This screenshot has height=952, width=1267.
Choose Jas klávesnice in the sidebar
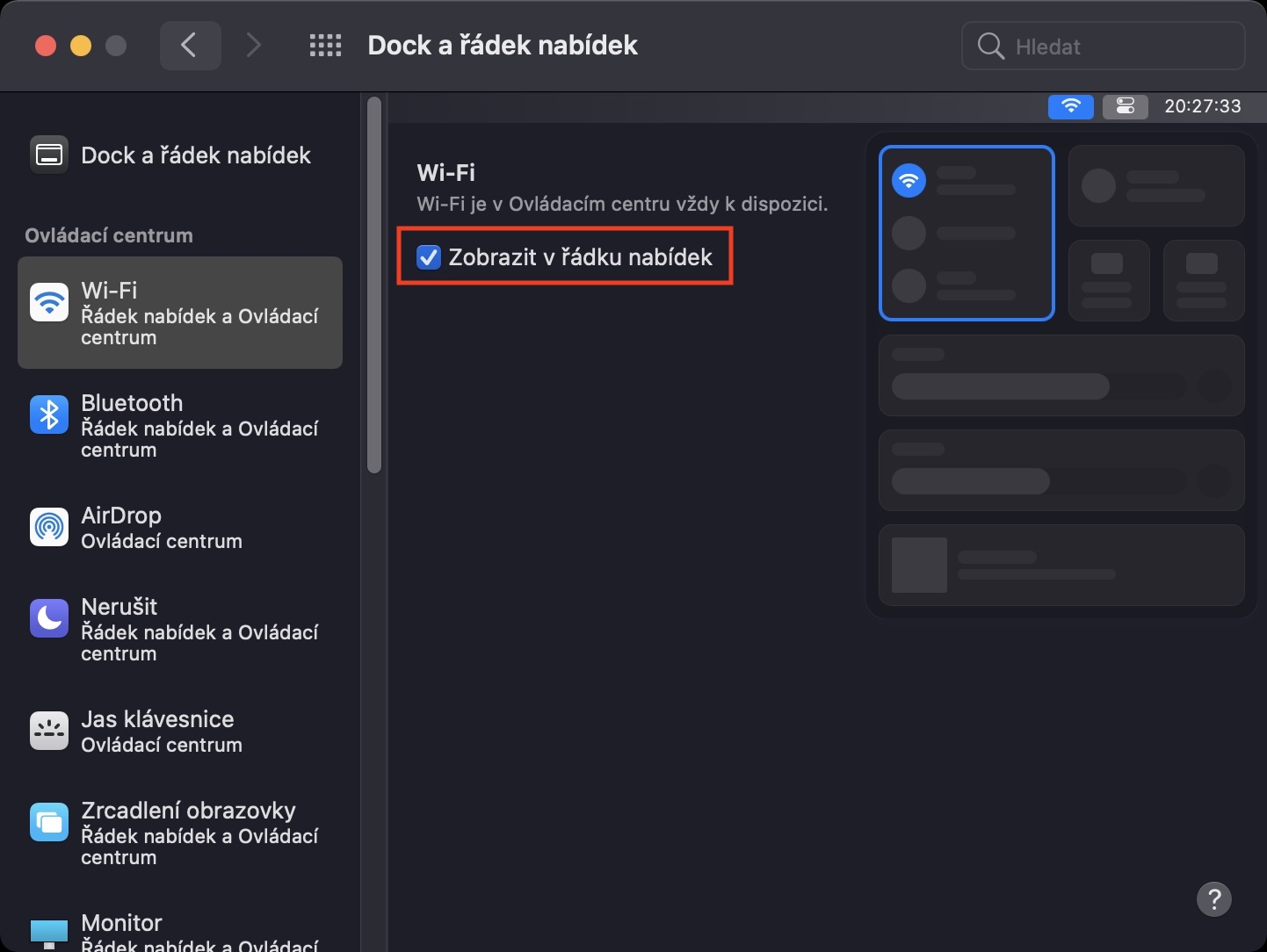point(180,731)
